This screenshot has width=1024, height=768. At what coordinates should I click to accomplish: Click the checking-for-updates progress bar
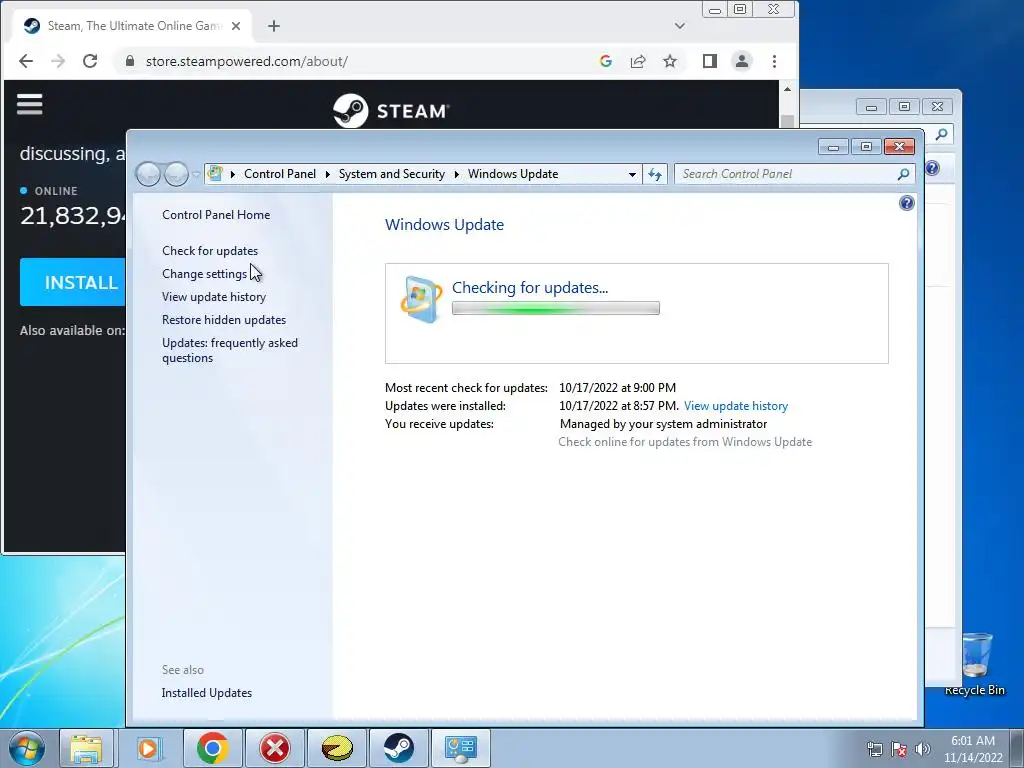(x=556, y=308)
